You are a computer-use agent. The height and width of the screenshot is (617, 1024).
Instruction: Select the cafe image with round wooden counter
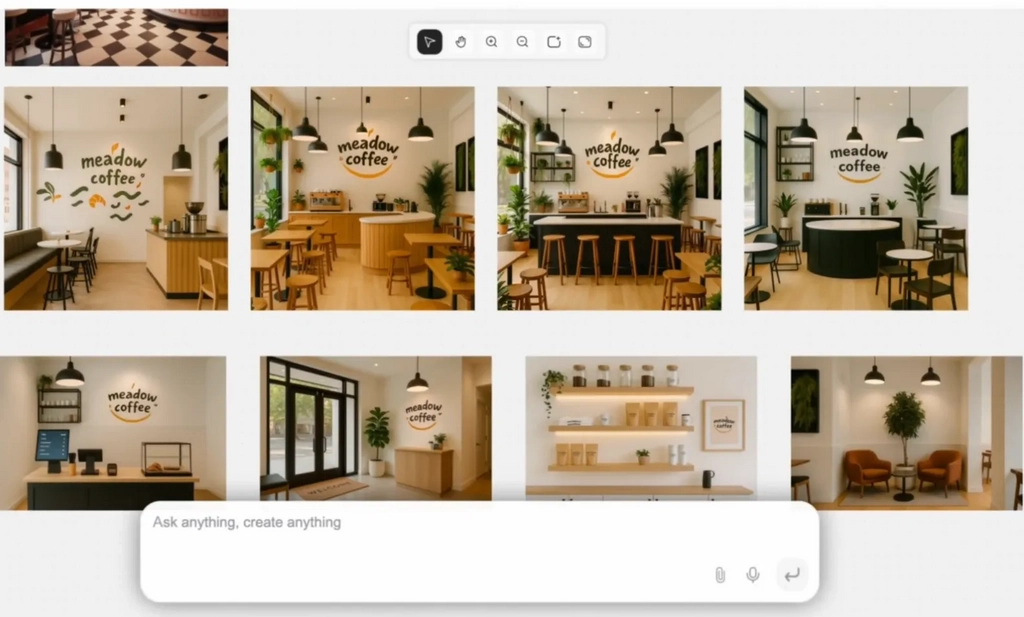coord(362,198)
